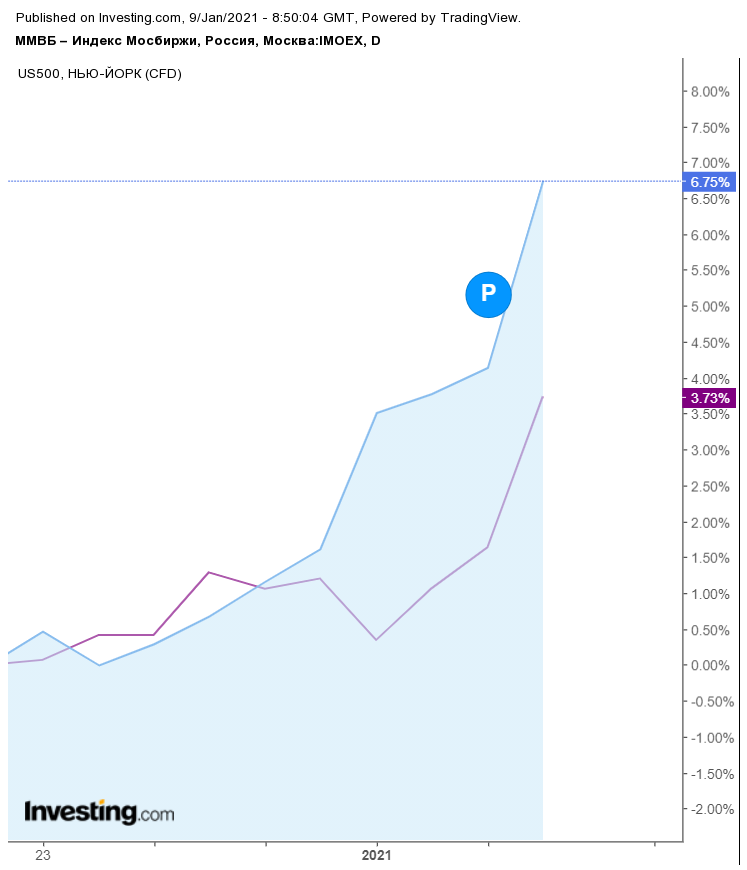Click the purple line's final endpoint
Screen dimensions: 747x870
[543, 397]
